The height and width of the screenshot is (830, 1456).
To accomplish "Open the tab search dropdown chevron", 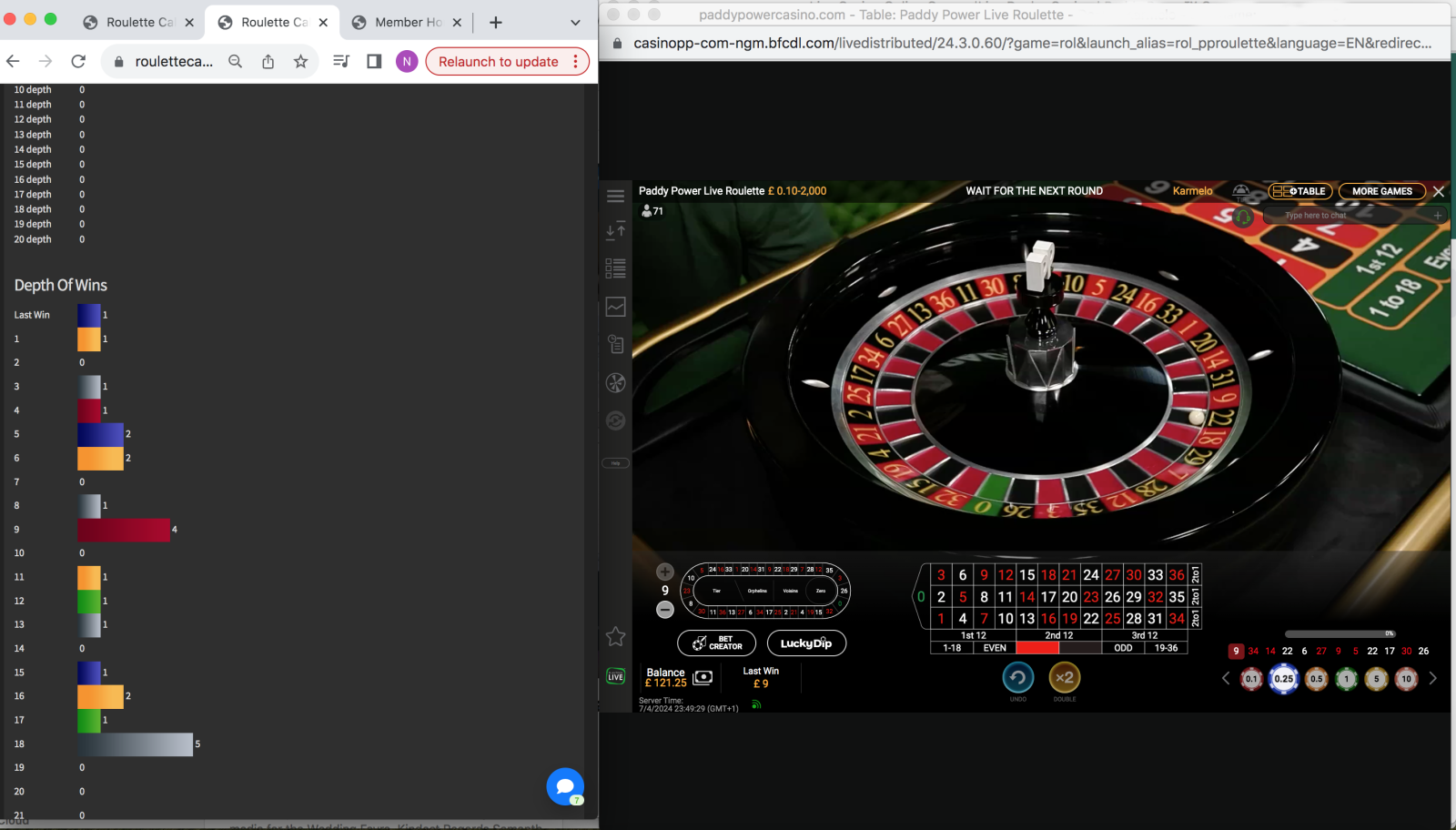I will click(x=575, y=22).
